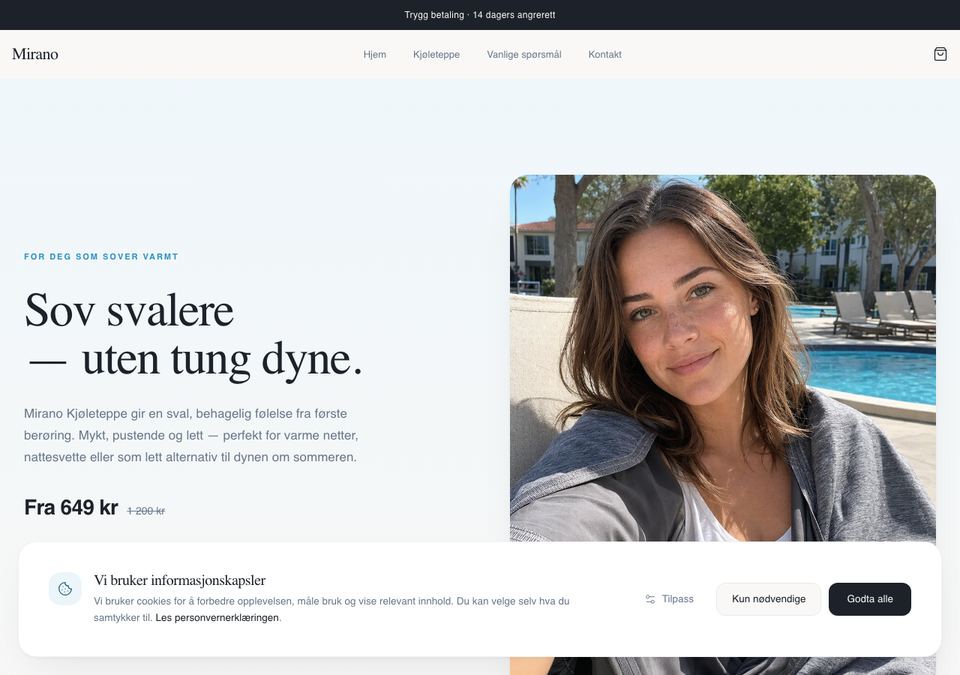Click the FOR DEG SOM SOVER VARMT label
The image size is (960, 675).
click(x=101, y=257)
